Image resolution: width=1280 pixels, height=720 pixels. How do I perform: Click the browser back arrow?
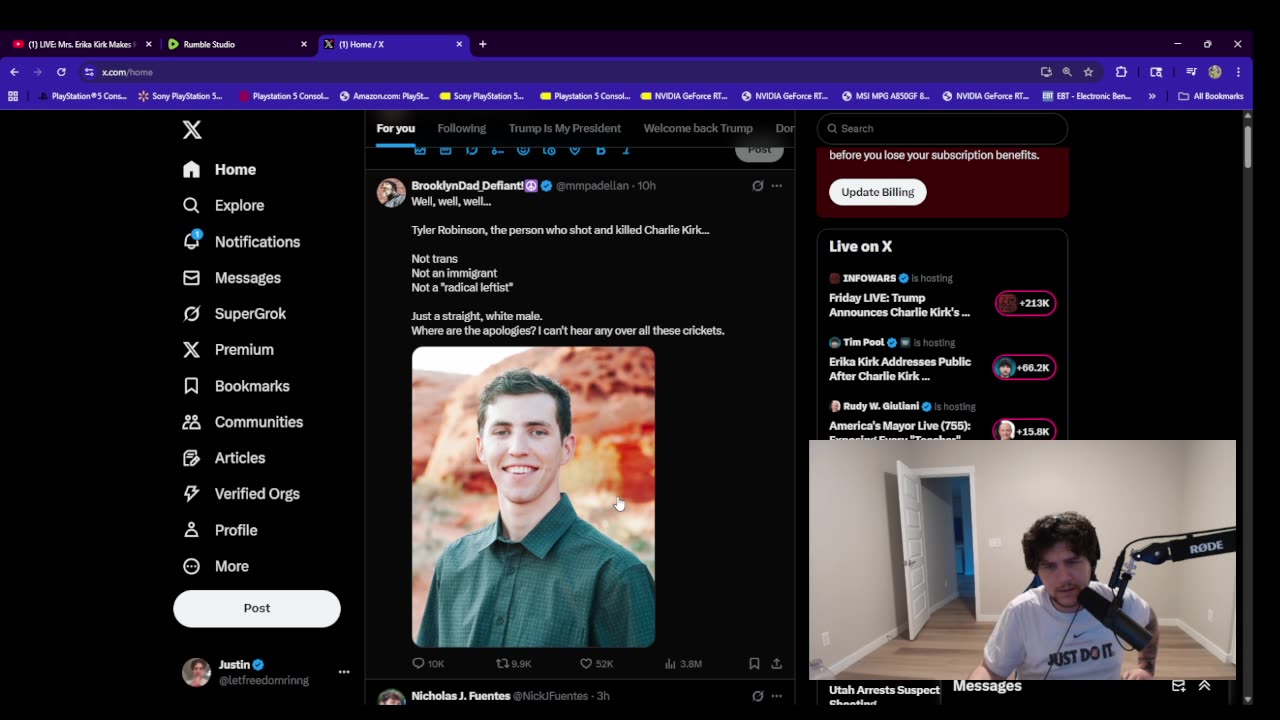[14, 72]
